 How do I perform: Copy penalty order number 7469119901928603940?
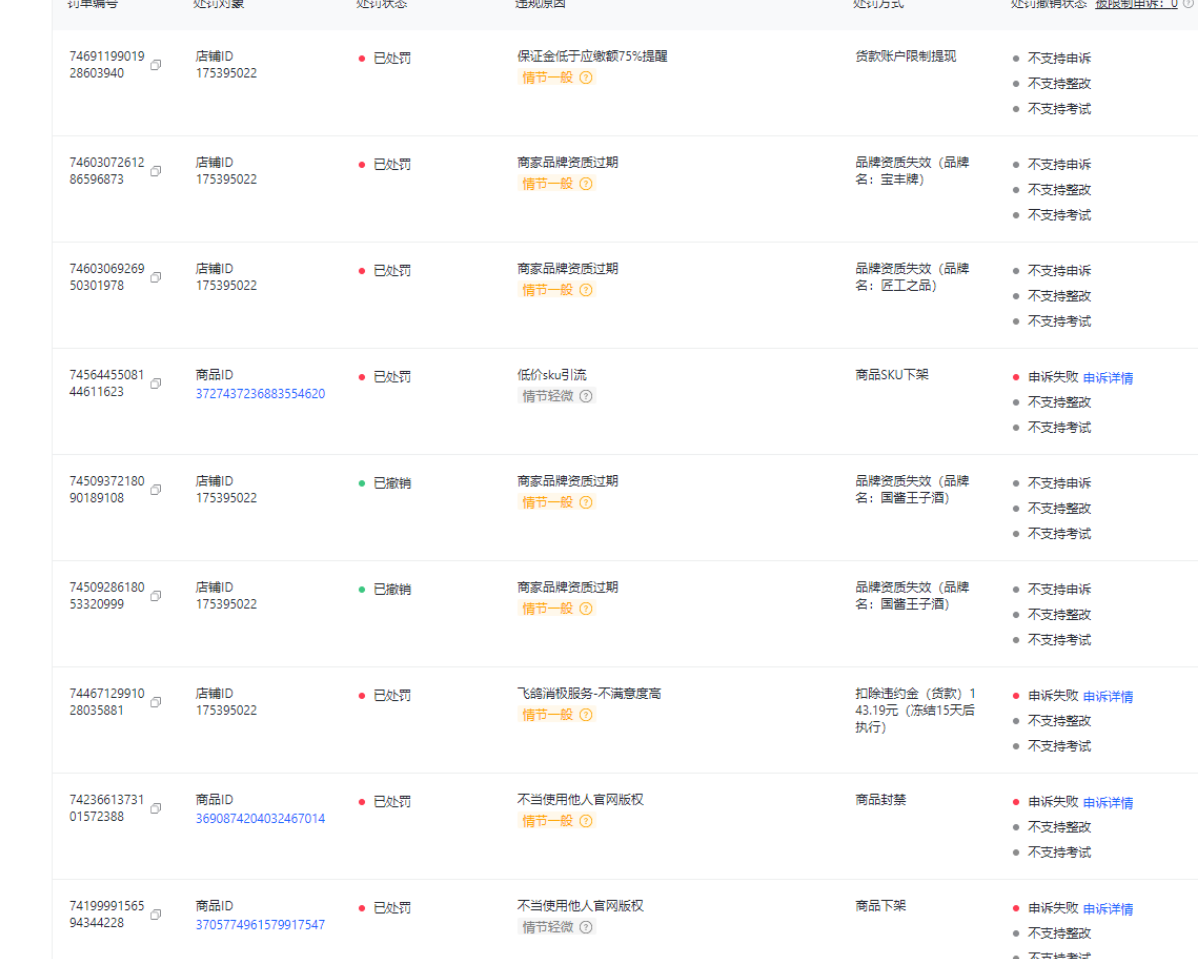coord(156,65)
